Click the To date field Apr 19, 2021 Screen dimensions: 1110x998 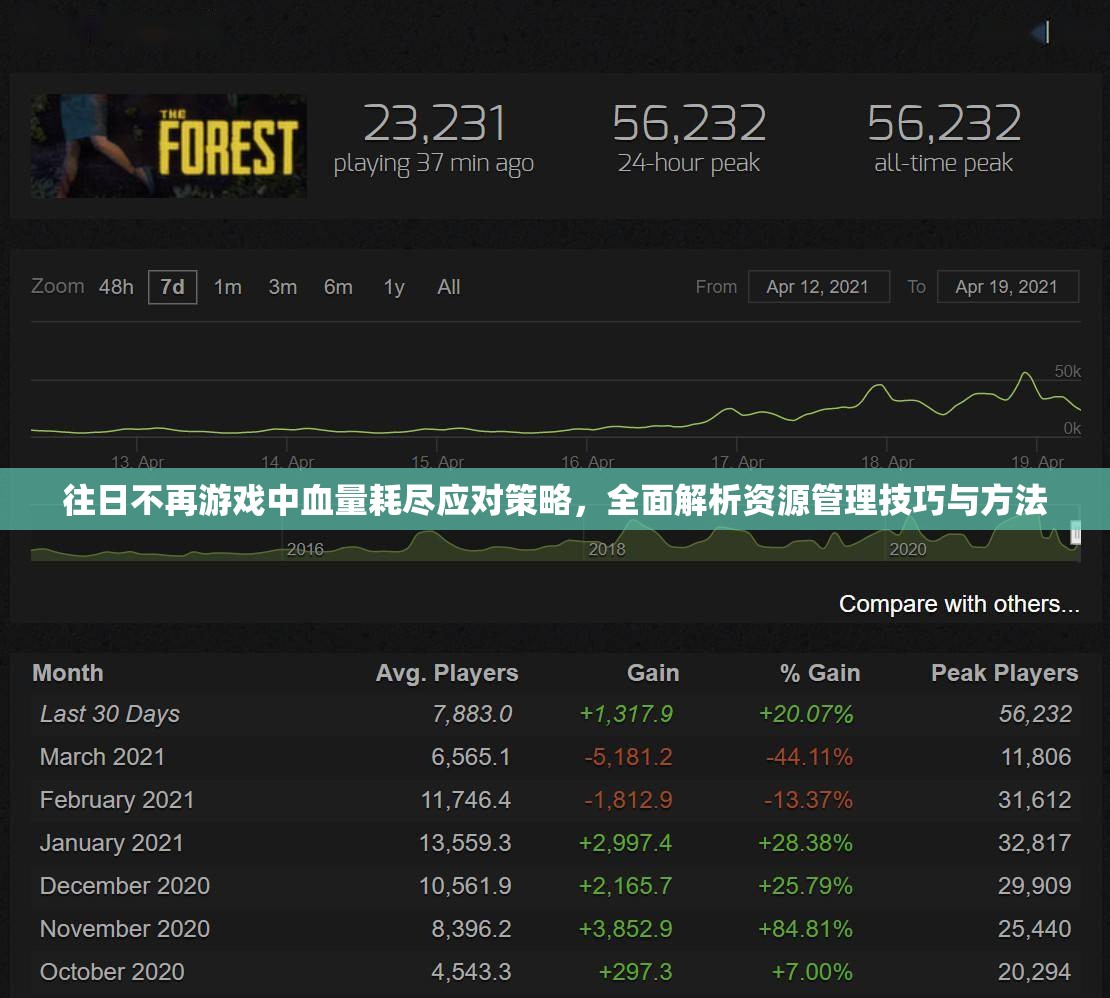[x=1007, y=287]
